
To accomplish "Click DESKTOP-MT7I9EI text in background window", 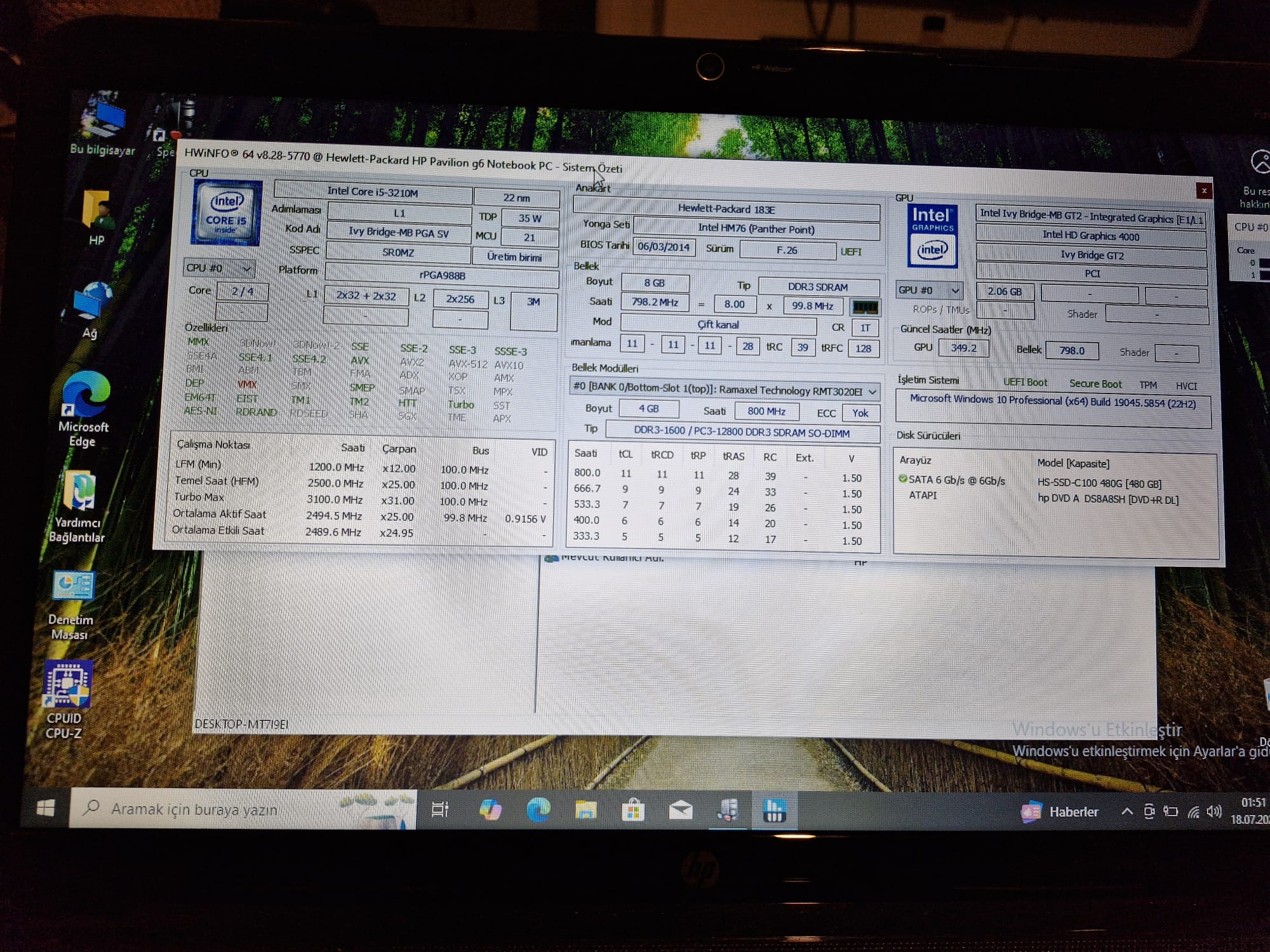I will 241,724.
